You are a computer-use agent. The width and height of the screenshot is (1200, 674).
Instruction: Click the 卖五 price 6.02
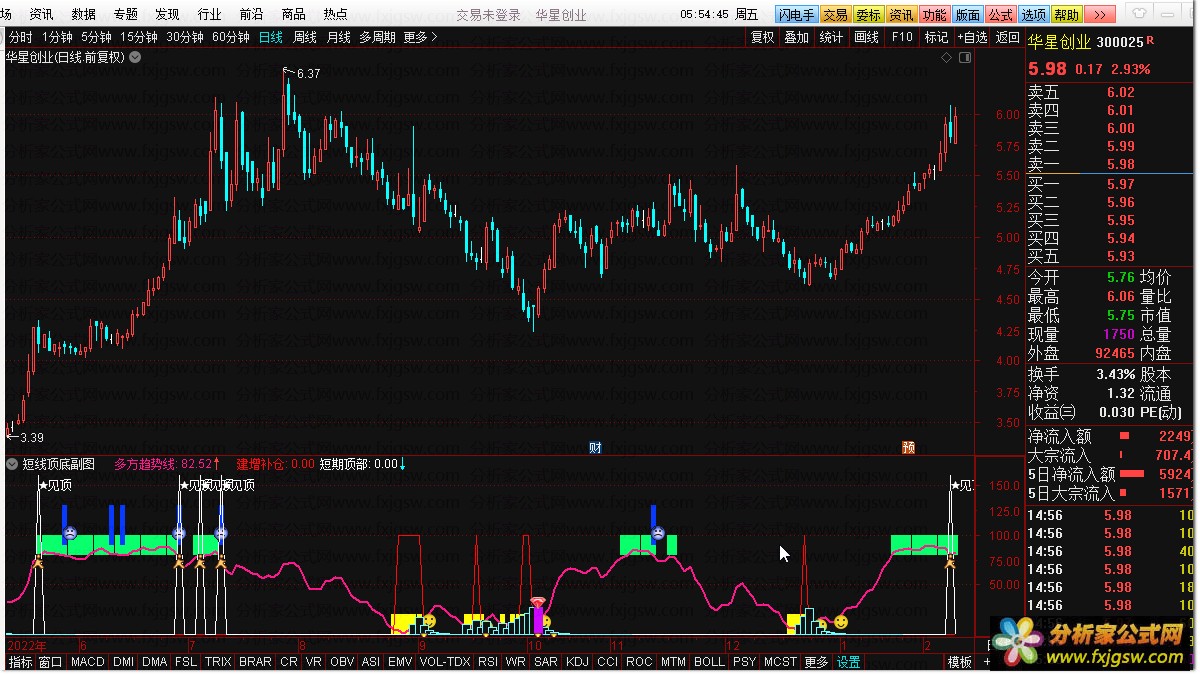coord(1120,92)
